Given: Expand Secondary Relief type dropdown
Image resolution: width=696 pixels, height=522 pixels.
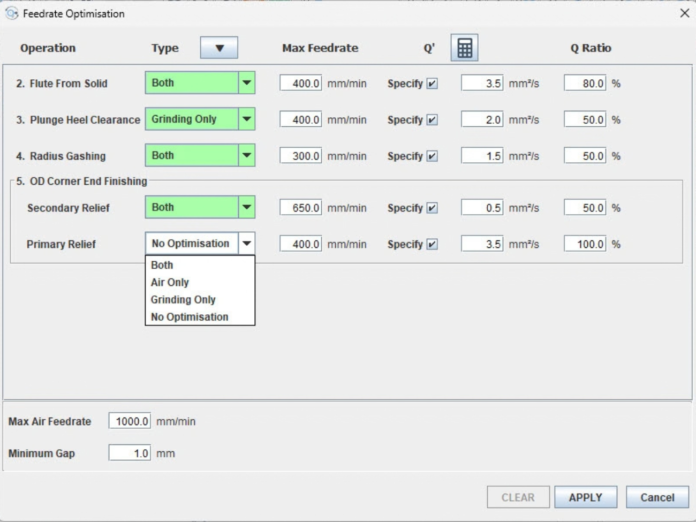Looking at the screenshot, I should point(246,207).
